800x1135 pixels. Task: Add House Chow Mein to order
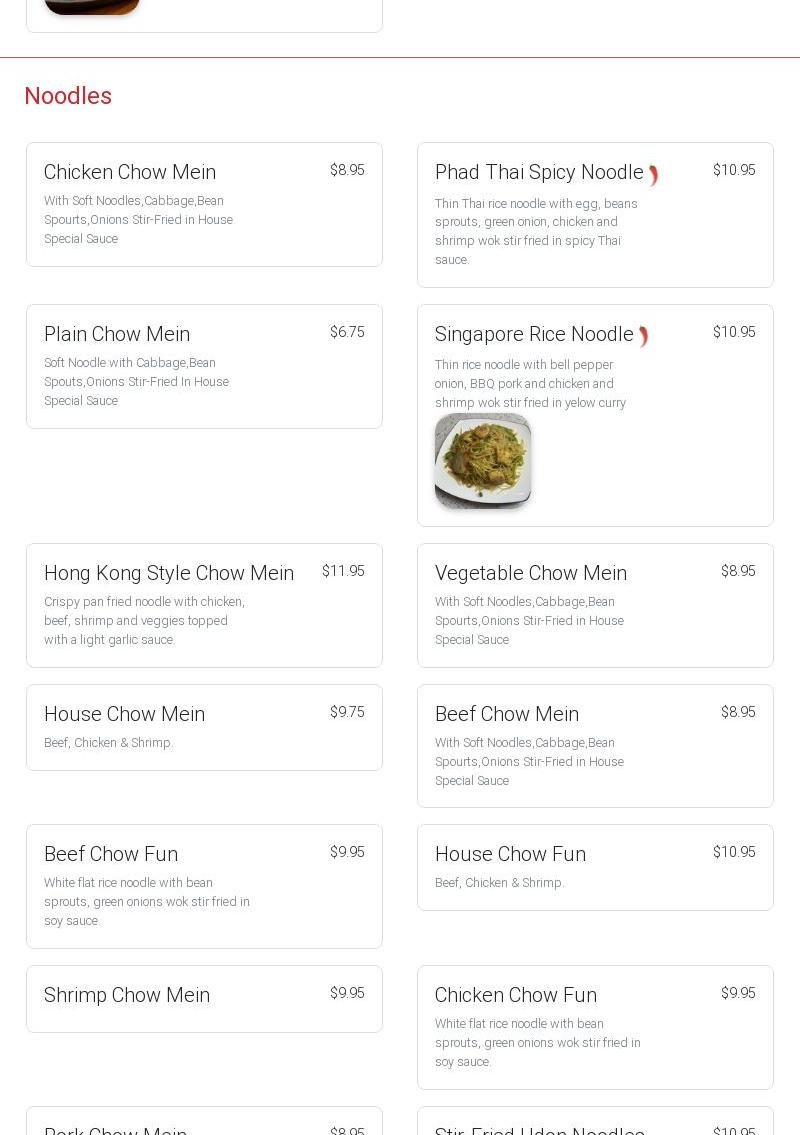pyautogui.click(x=204, y=727)
